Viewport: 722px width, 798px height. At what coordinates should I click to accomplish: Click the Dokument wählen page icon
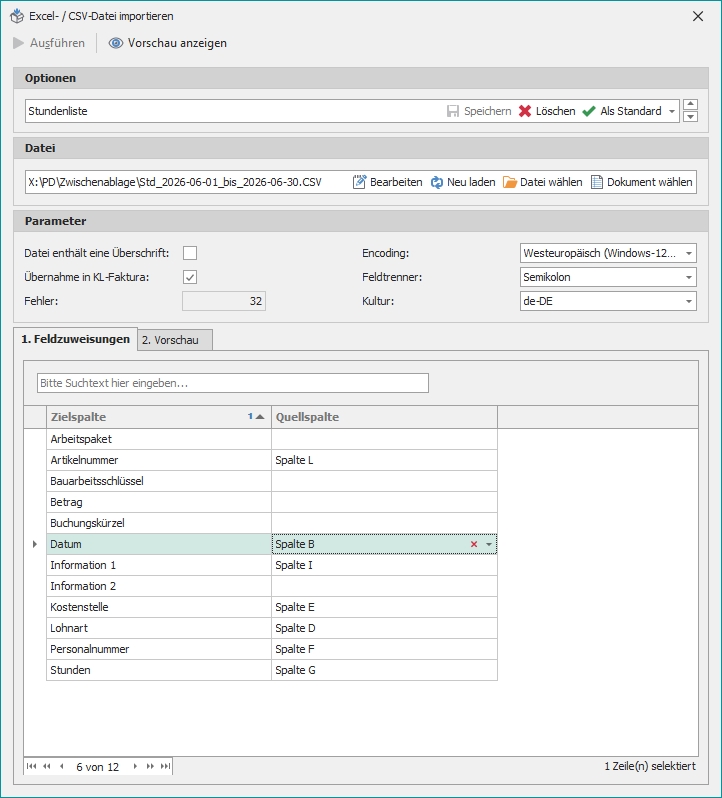(x=597, y=182)
